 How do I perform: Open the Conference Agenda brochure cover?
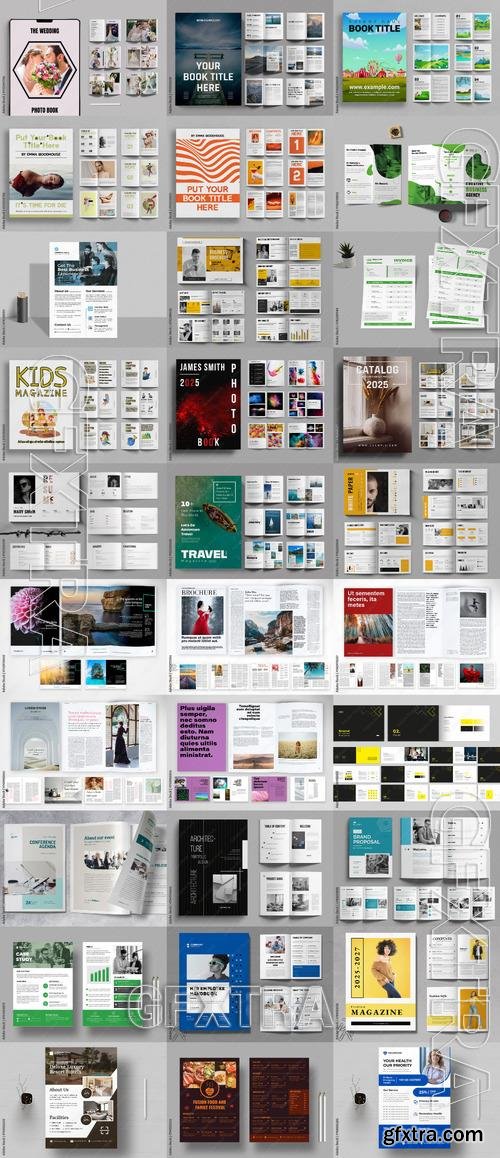pyautogui.click(x=35, y=868)
